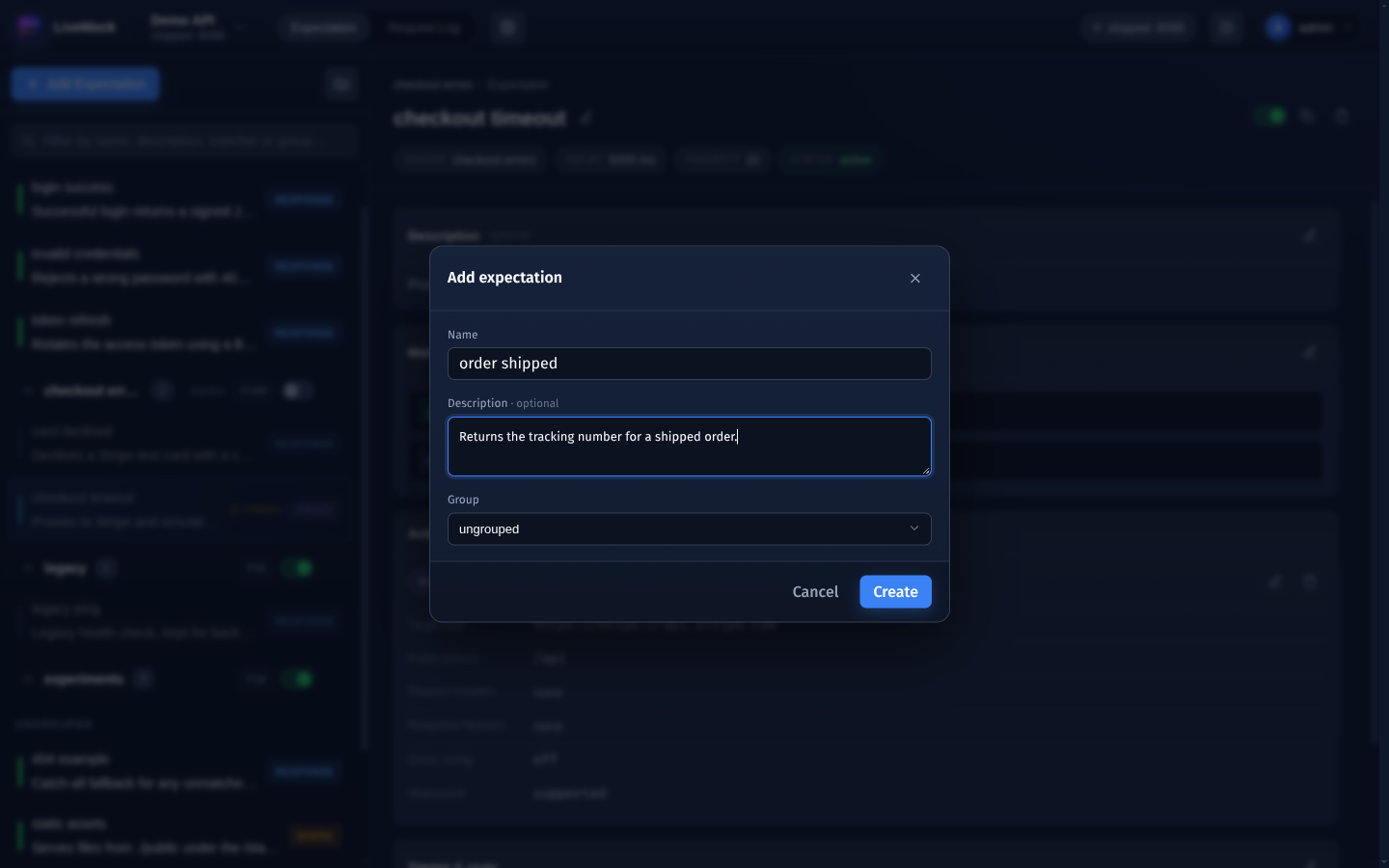Click the Add expectation dialog title
The height and width of the screenshot is (868, 1389).
pyautogui.click(x=504, y=278)
